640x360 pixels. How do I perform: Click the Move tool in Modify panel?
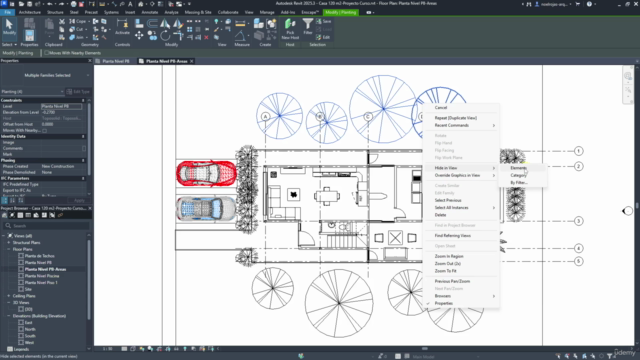click(x=139, y=36)
